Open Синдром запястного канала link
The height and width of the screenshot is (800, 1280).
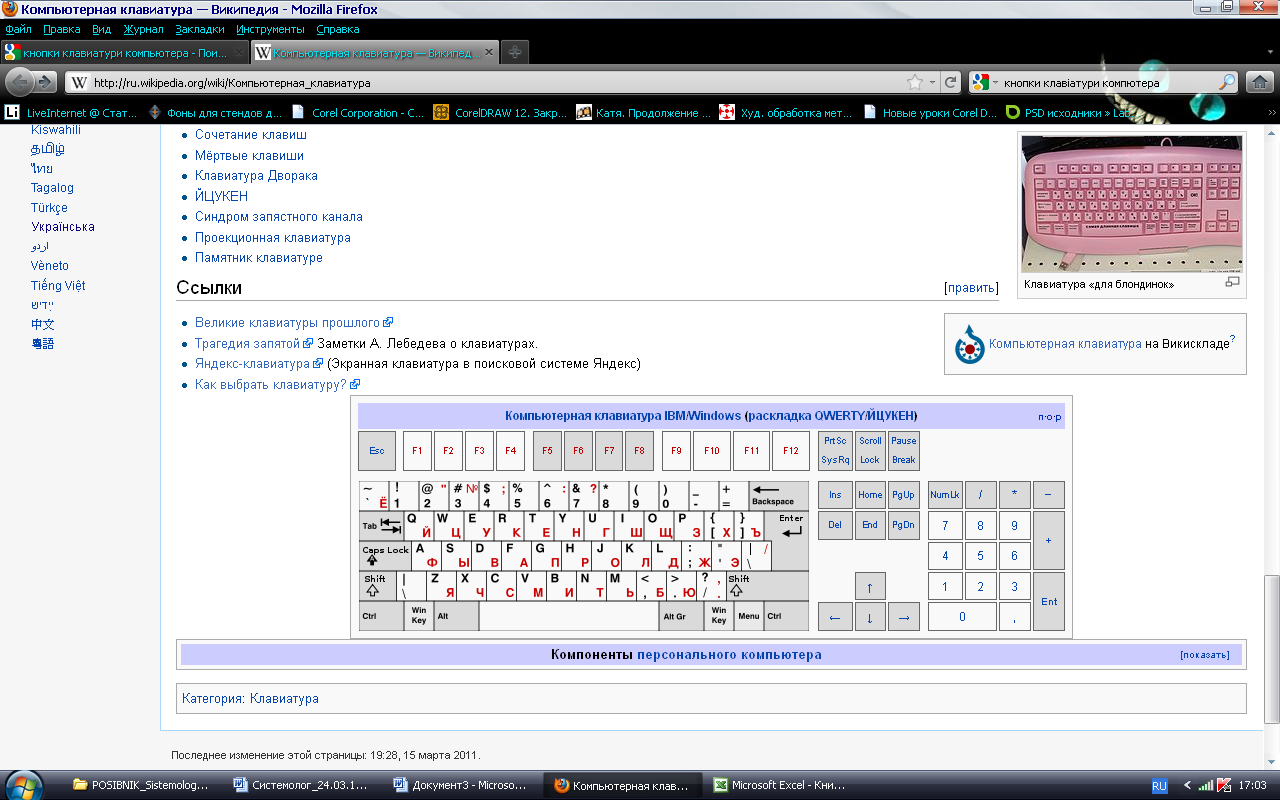point(279,216)
